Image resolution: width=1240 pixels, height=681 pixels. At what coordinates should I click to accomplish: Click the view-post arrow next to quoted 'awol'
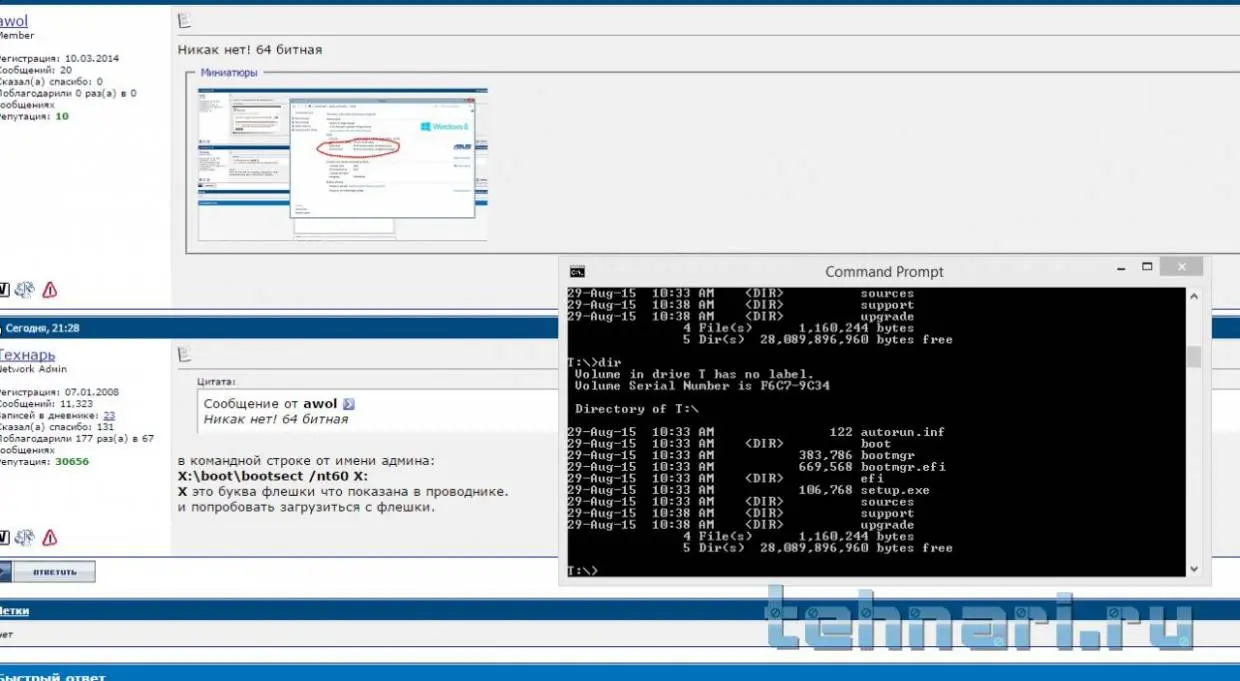click(x=348, y=404)
